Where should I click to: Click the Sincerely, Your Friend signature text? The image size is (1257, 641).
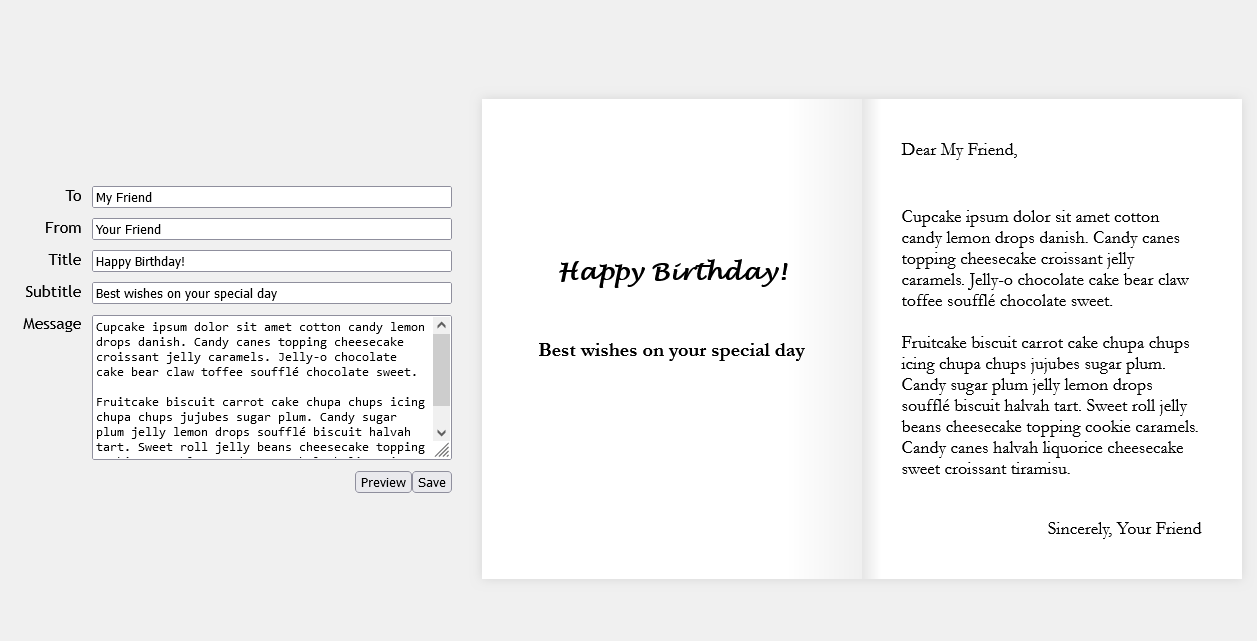1124,529
